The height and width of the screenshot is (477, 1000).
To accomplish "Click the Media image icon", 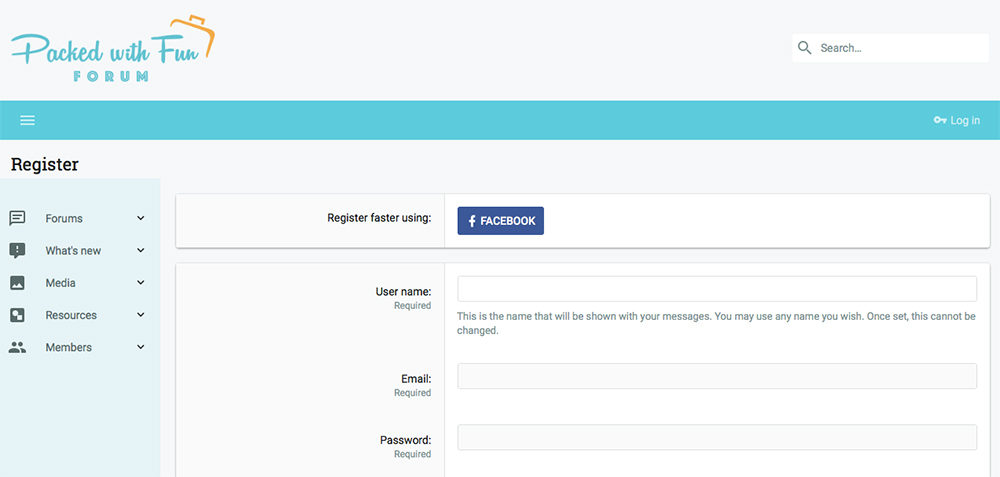I will [17, 283].
